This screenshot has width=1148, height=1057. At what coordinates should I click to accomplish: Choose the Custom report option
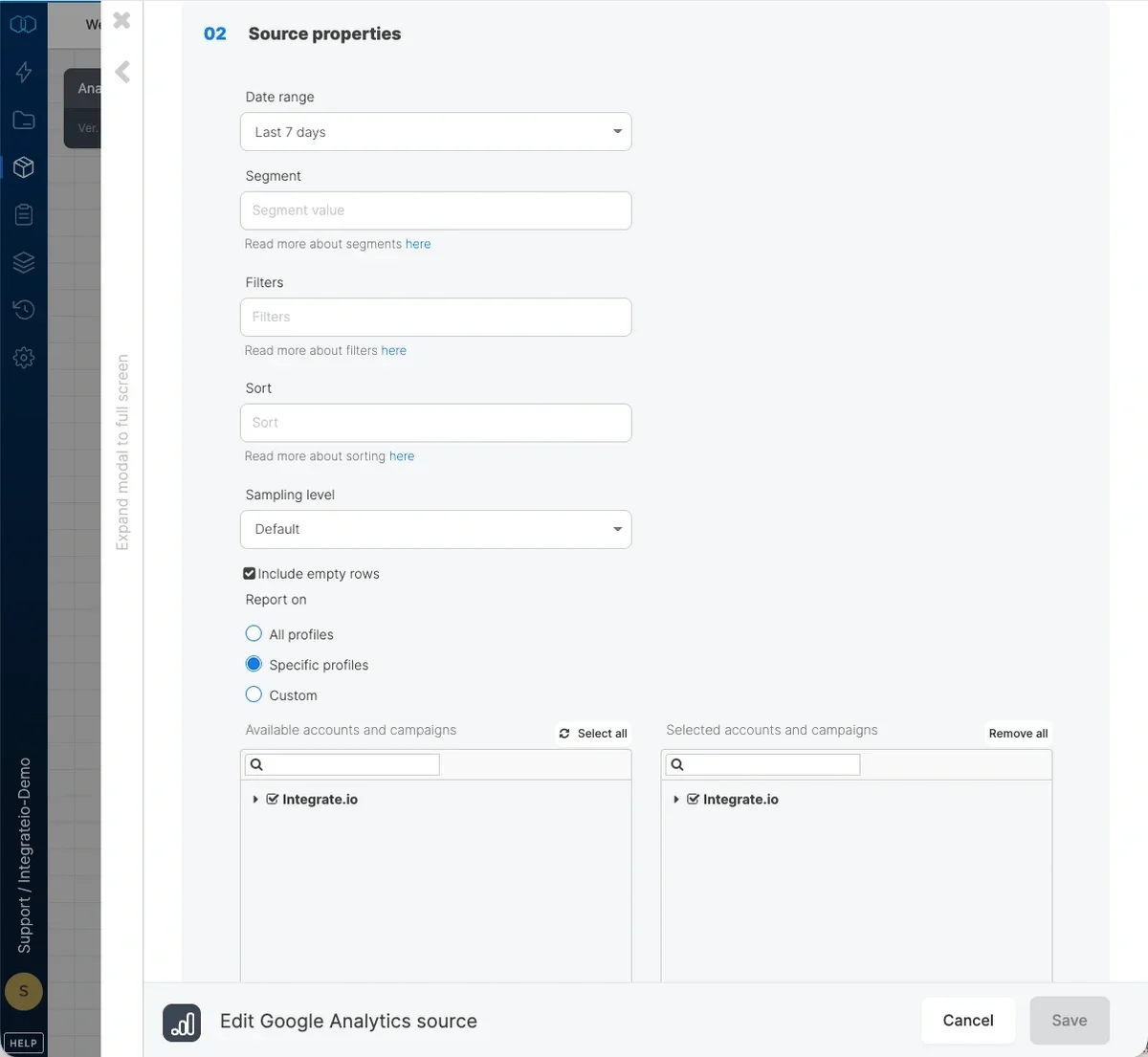tap(253, 694)
